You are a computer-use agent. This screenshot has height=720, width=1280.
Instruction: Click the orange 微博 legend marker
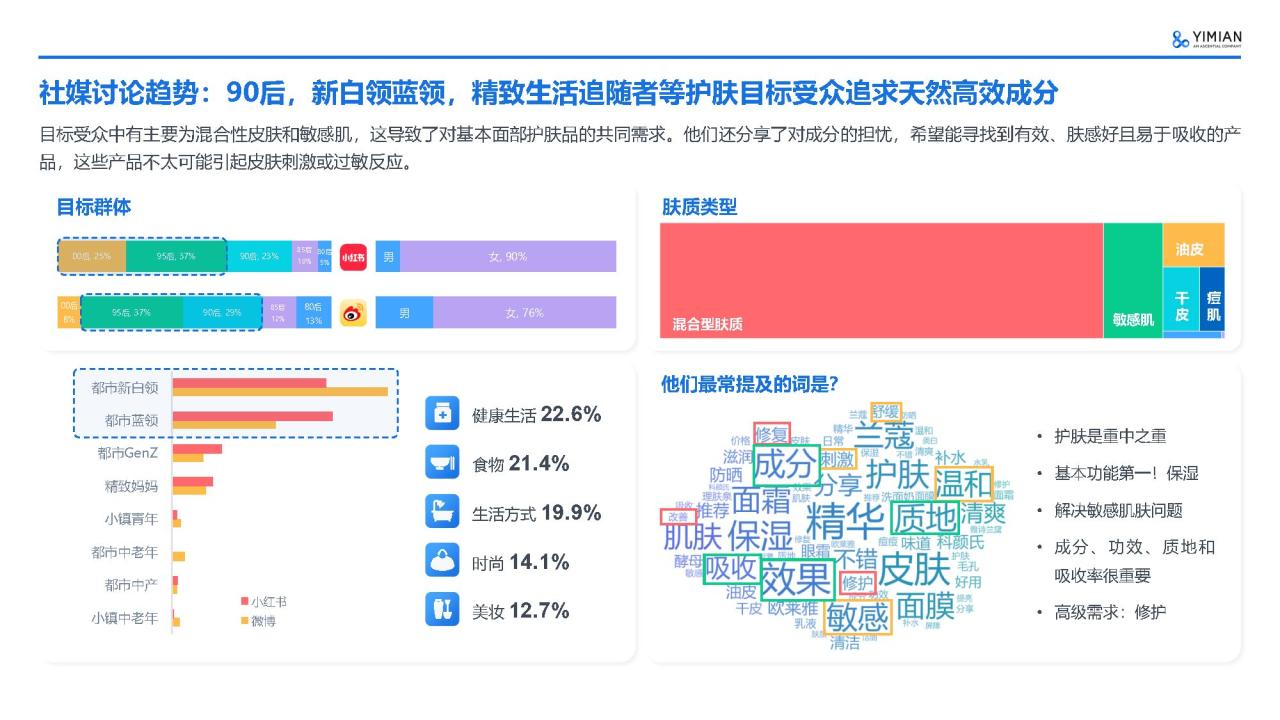coord(244,621)
